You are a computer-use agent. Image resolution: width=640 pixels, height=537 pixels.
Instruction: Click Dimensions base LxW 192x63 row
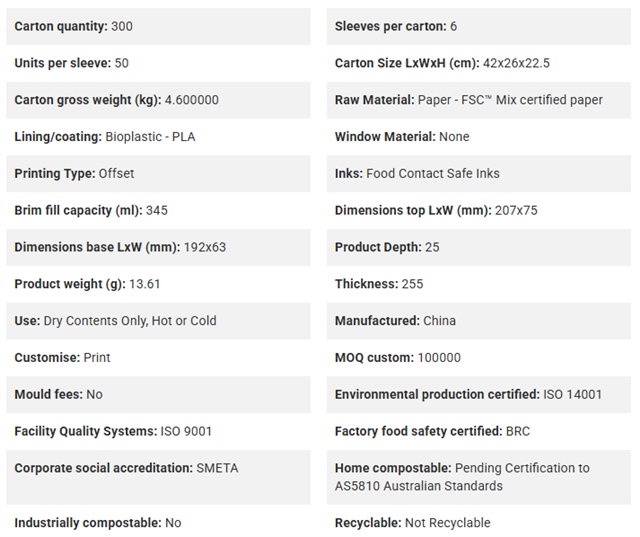pos(158,247)
